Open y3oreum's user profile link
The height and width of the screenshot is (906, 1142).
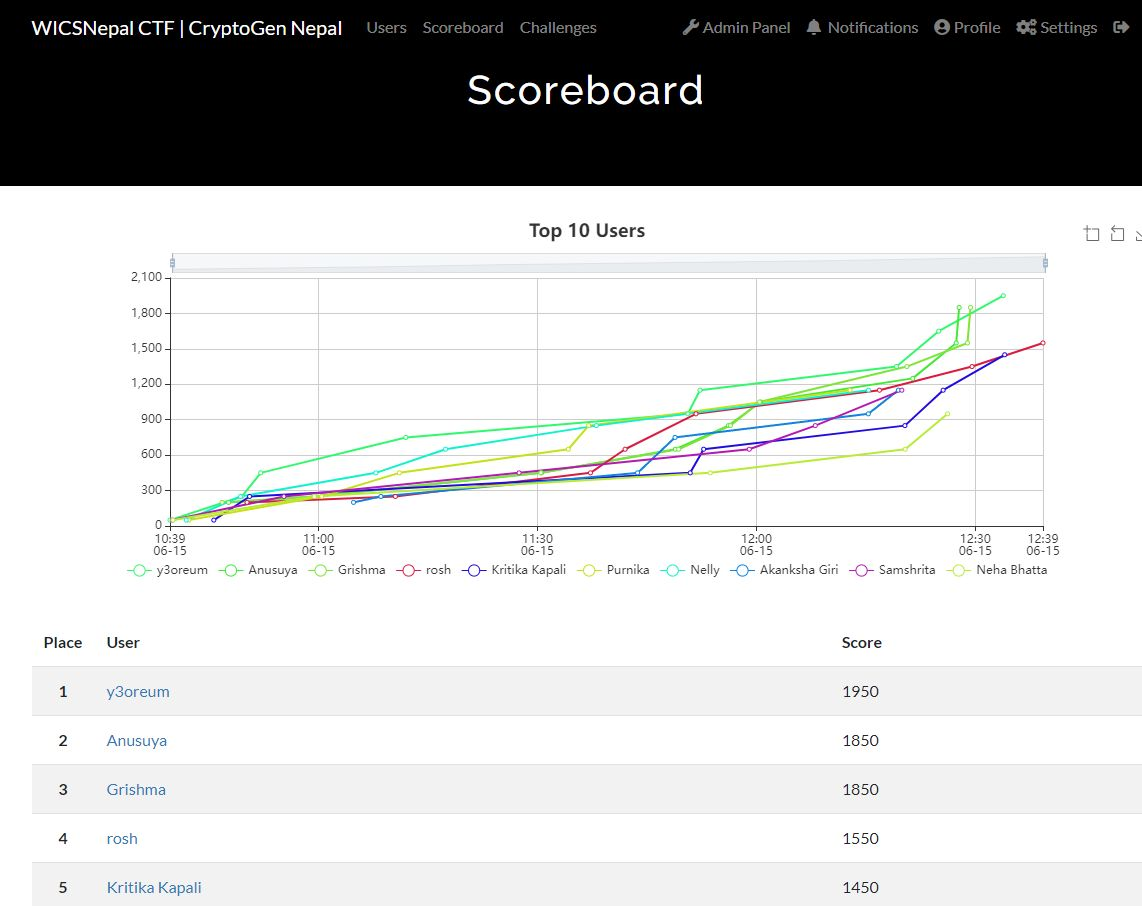click(137, 691)
